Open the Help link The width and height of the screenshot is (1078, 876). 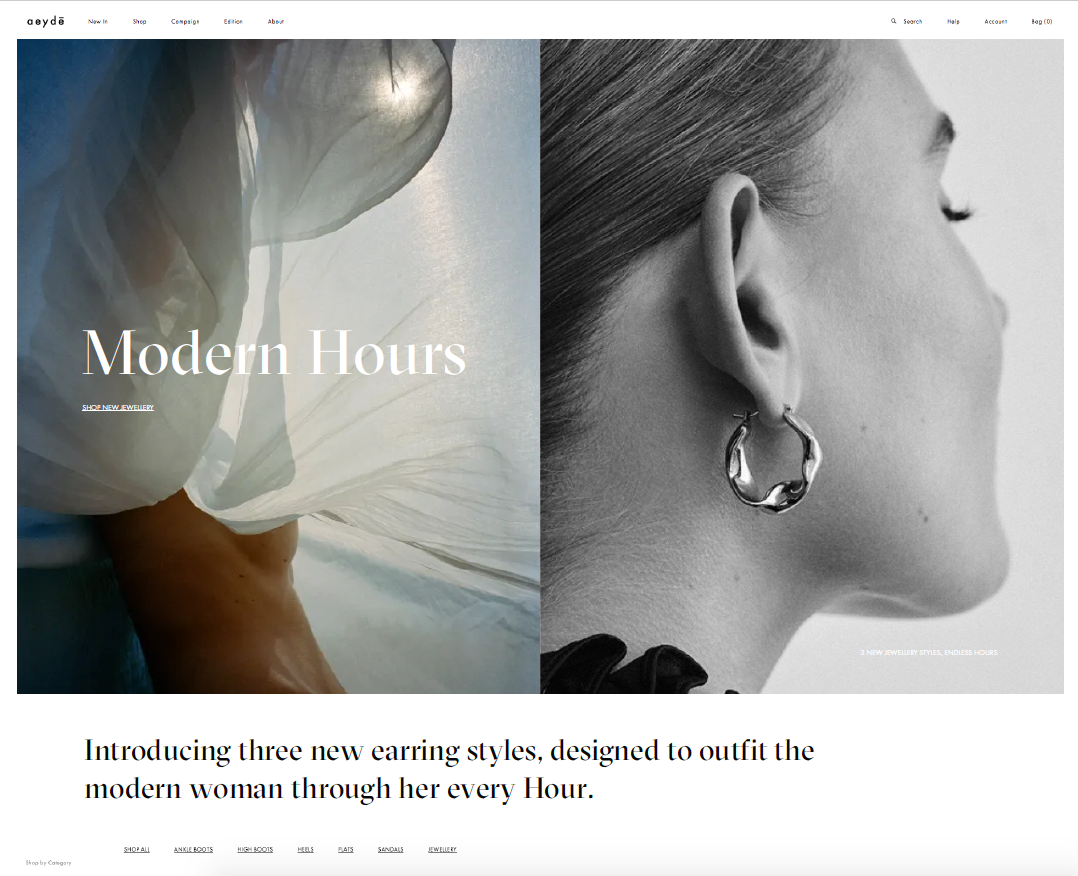[x=953, y=21]
